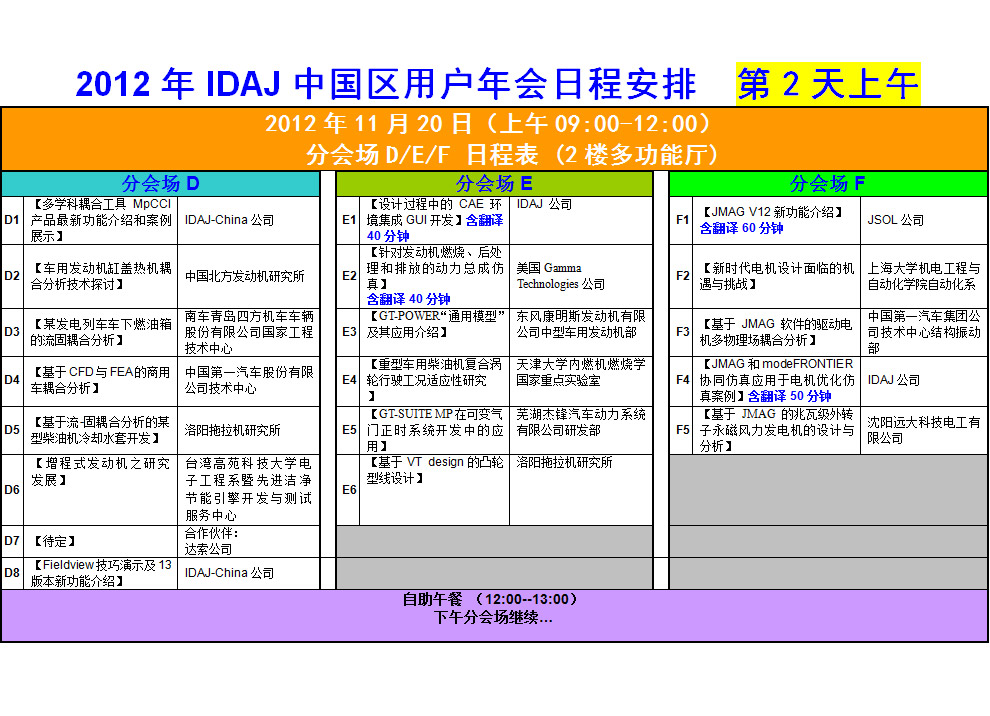The width and height of the screenshot is (990, 716).
Task: Select the "D4" row label
Action: coord(12,380)
